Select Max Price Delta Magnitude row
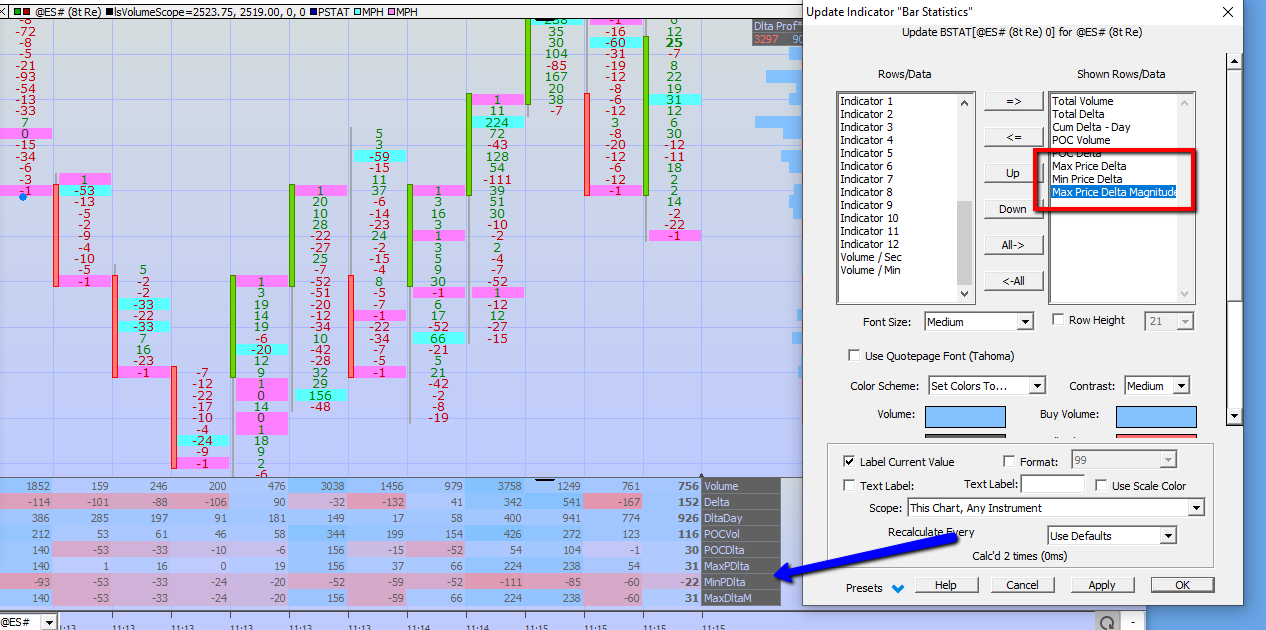 [1113, 192]
